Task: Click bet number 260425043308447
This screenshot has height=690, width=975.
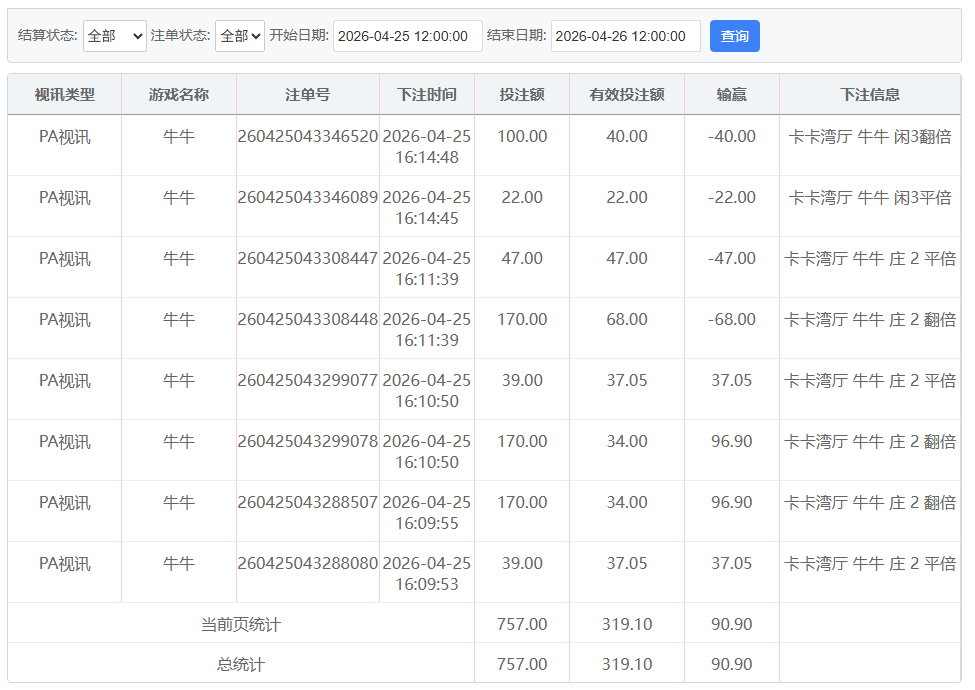Action: click(x=308, y=259)
